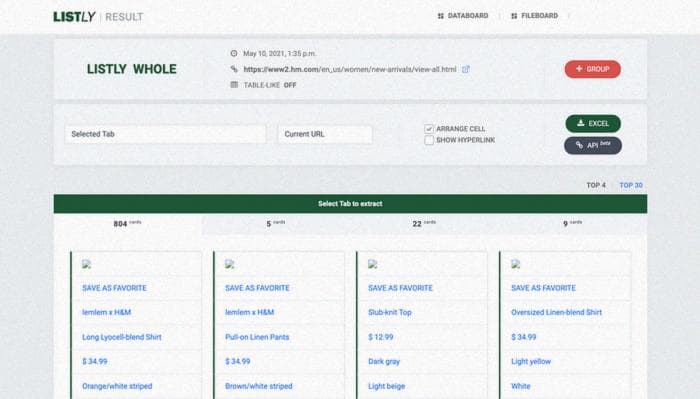This screenshot has height=399, width=700.
Task: Switch to TOP 30 view
Action: 631,185
